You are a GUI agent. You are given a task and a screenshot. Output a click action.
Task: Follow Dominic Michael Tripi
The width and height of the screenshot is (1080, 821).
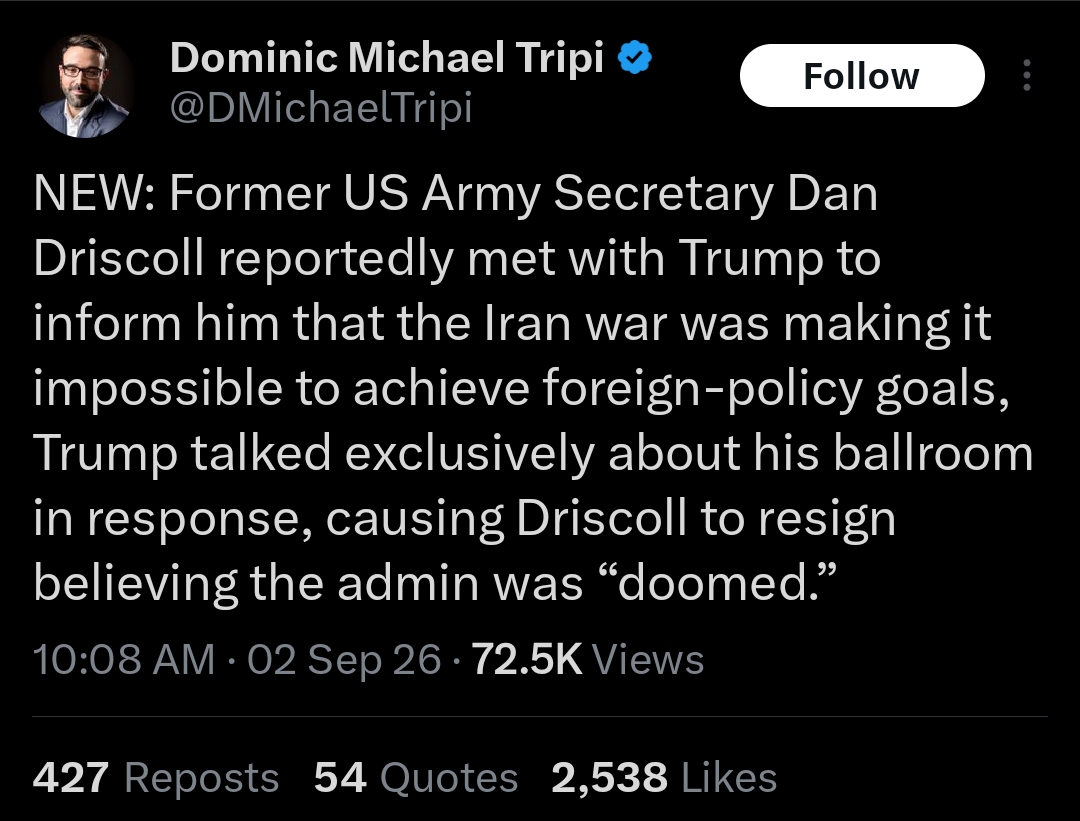tap(862, 76)
